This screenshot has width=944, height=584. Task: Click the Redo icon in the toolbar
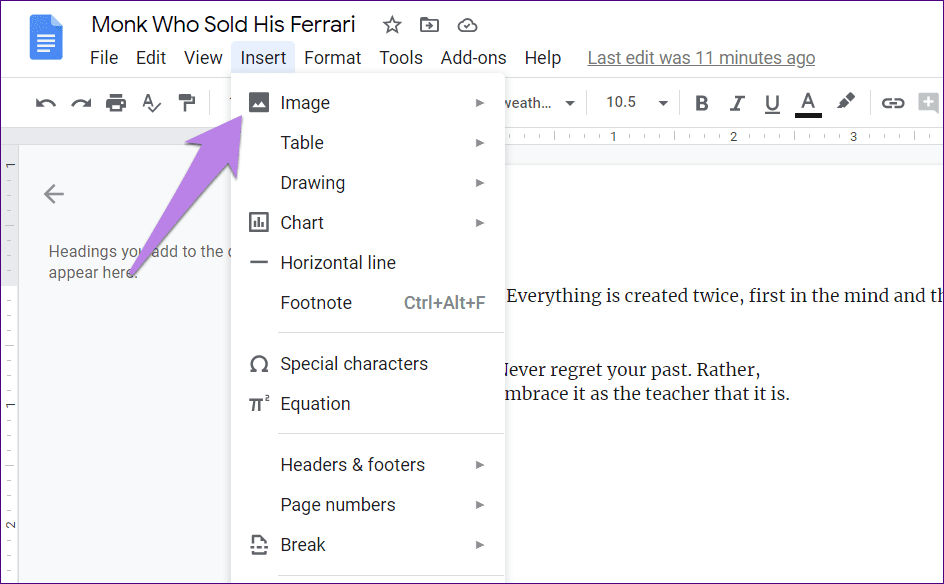tap(80, 102)
